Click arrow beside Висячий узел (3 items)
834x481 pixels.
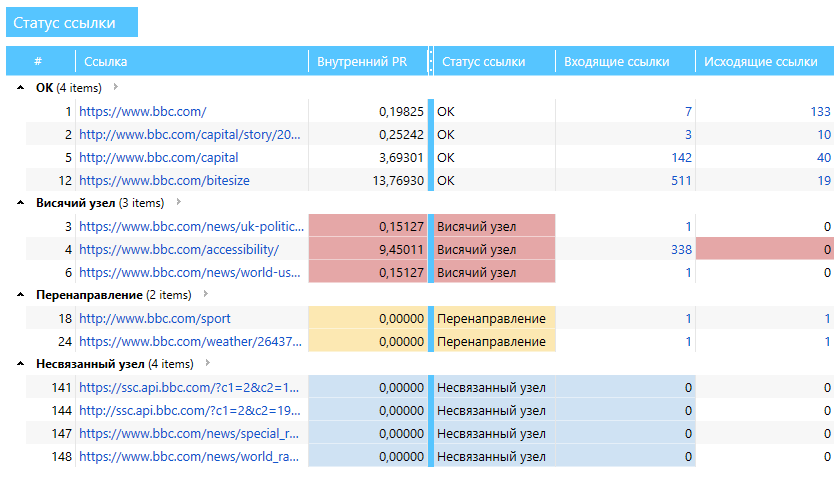179,202
